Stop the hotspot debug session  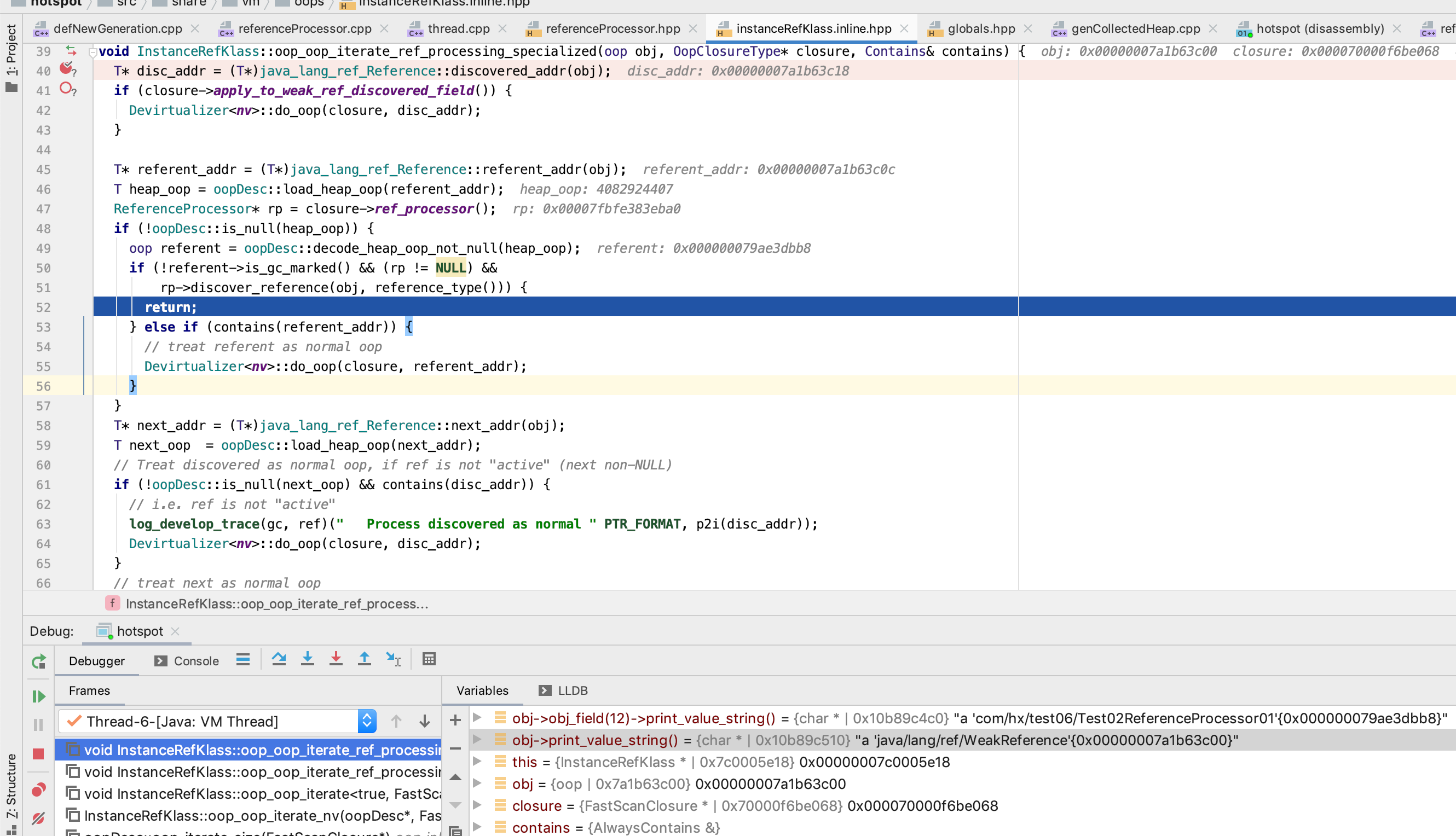(x=38, y=753)
